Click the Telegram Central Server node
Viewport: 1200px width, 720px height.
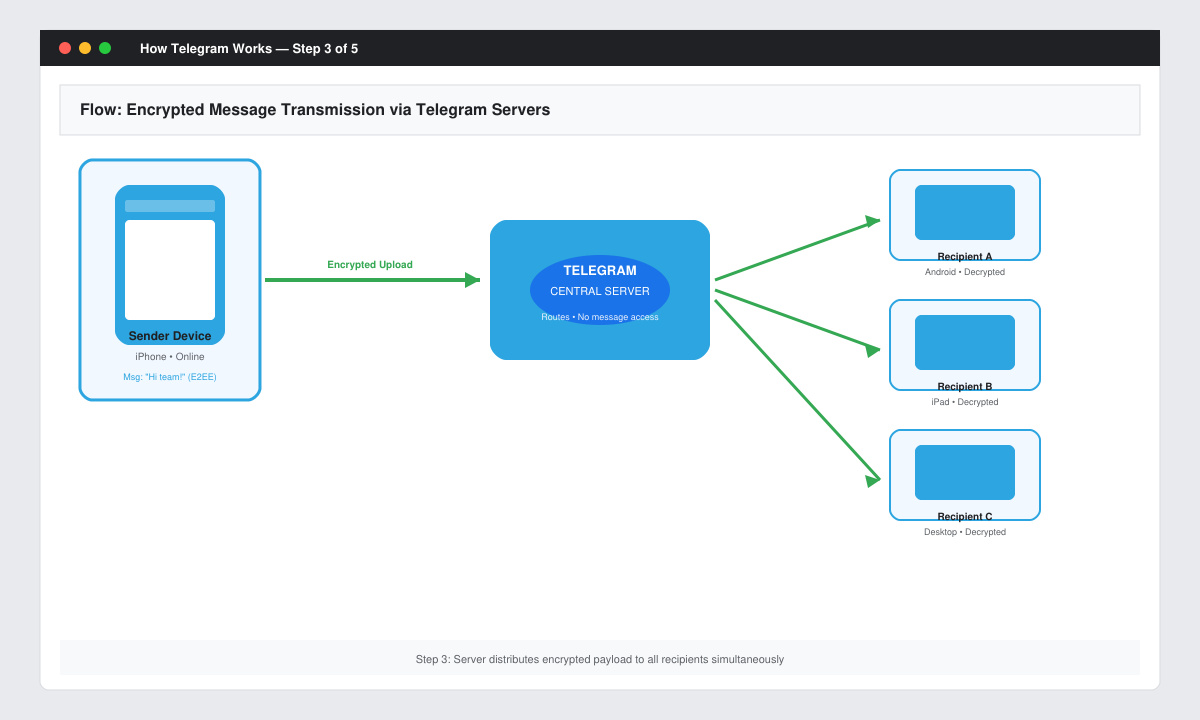(x=600, y=290)
